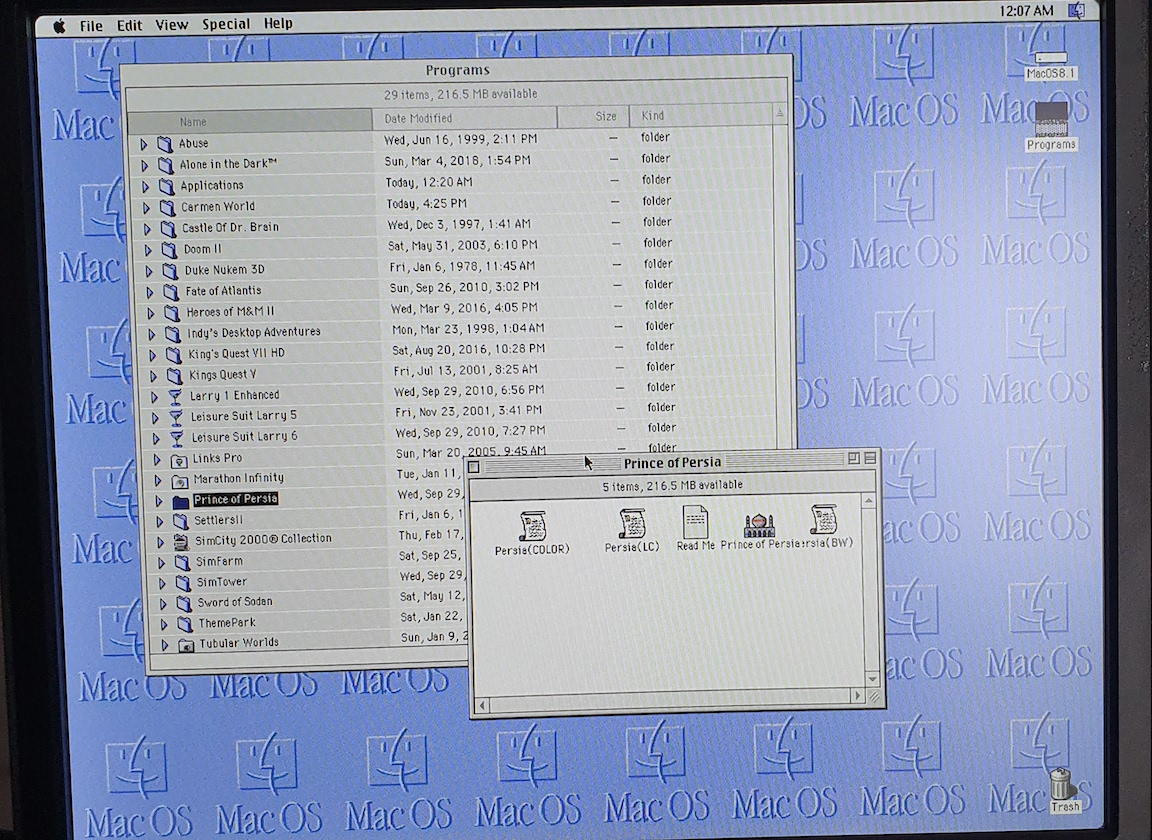Select the Doom II folder icon

click(168, 249)
